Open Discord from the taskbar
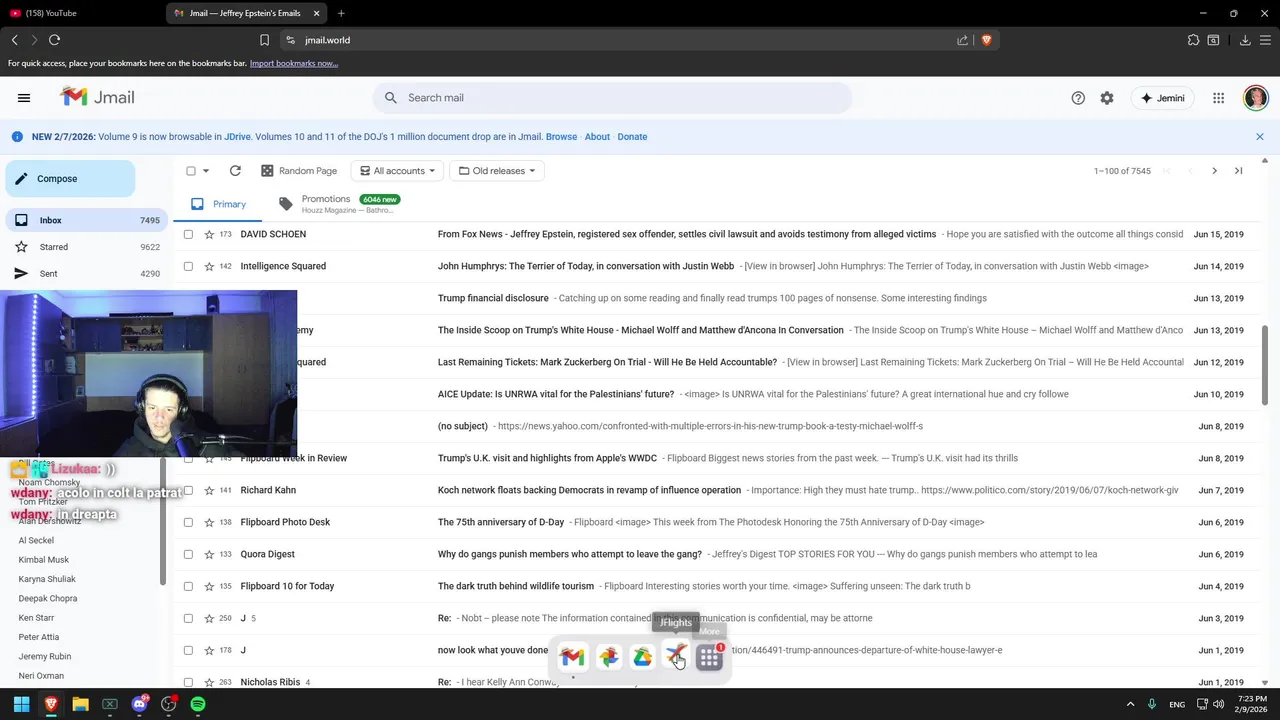Viewport: 1280px width, 720px height. pos(139,704)
